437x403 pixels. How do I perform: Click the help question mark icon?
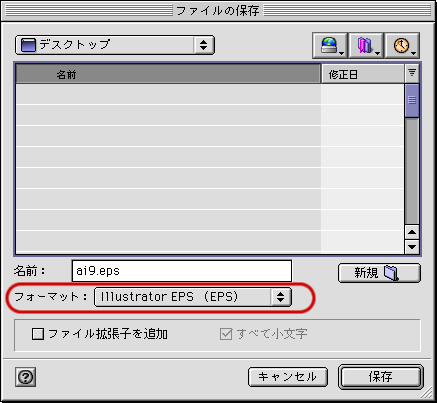tap(25, 377)
